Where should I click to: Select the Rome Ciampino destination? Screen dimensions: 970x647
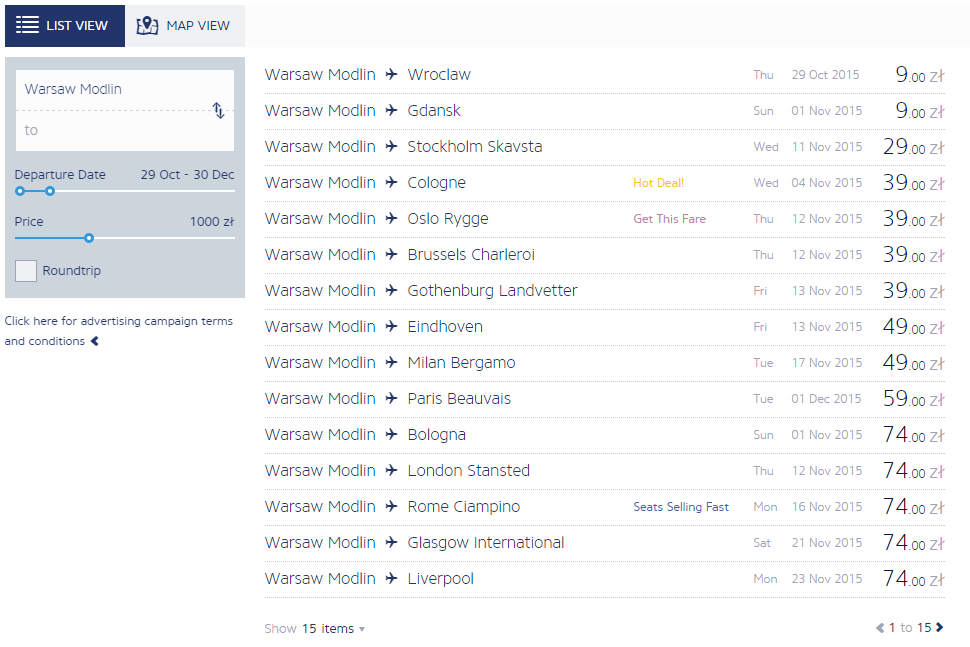pyautogui.click(x=463, y=507)
